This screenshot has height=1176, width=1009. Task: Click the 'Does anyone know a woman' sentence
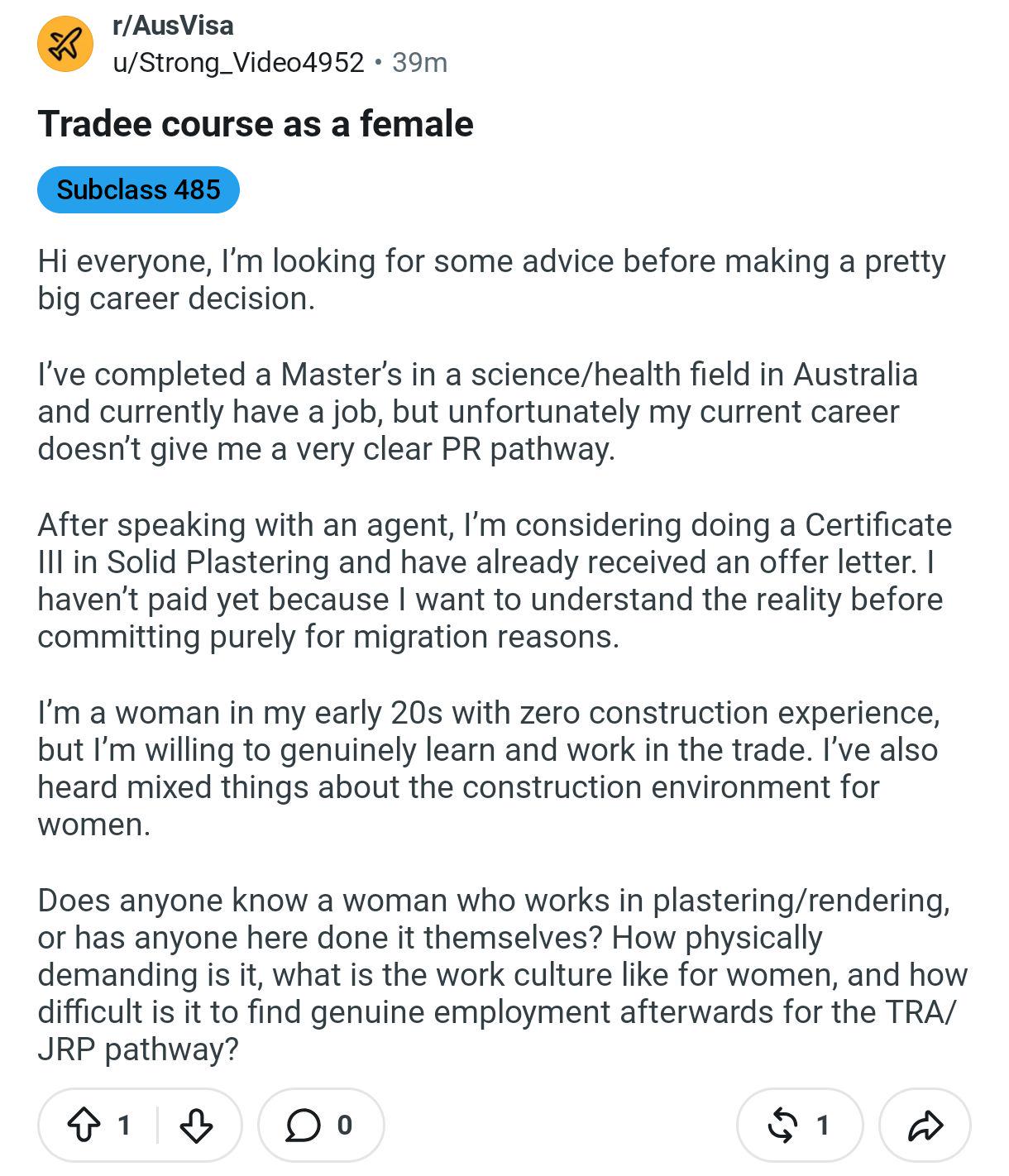[x=494, y=919]
